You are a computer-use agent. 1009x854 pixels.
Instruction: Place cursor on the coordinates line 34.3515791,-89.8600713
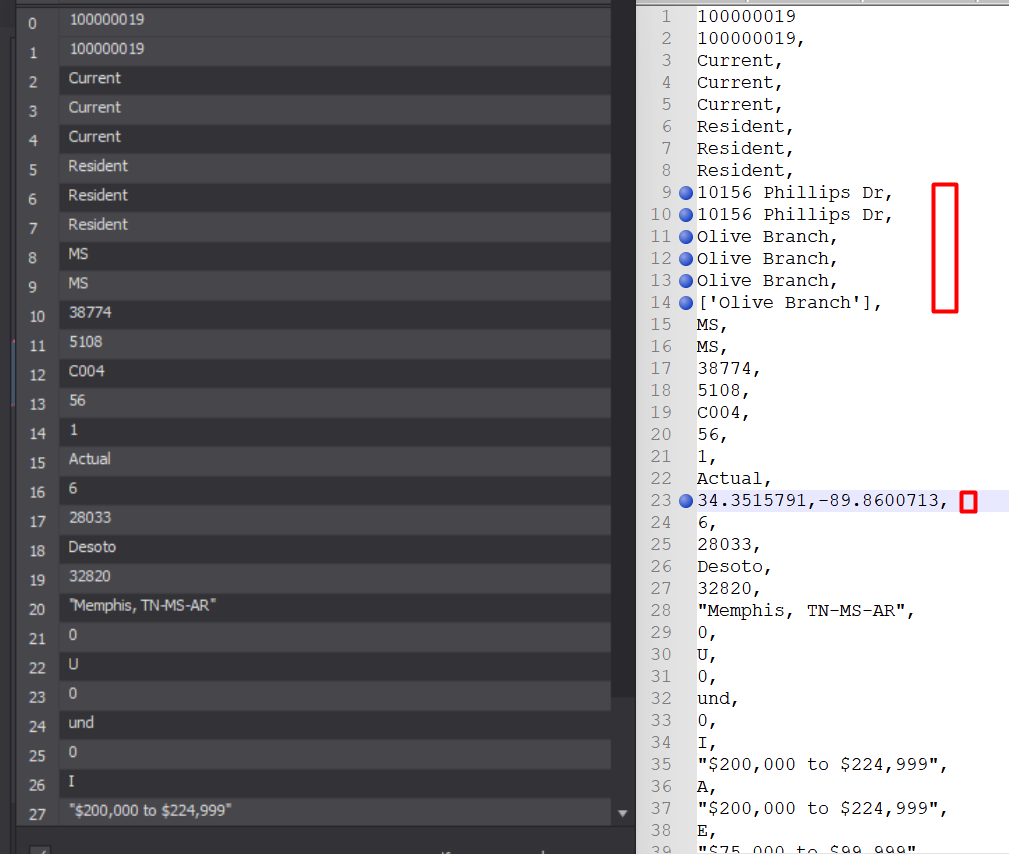pyautogui.click(x=822, y=501)
